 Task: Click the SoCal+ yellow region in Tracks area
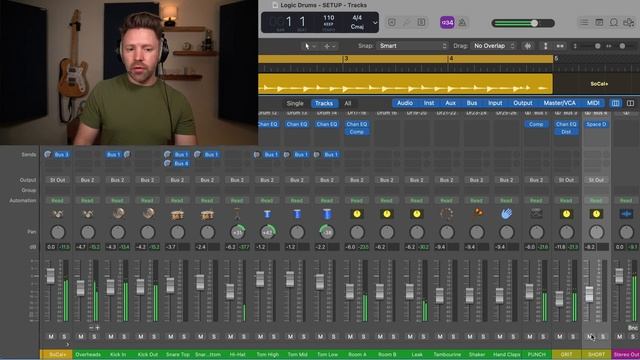405,84
